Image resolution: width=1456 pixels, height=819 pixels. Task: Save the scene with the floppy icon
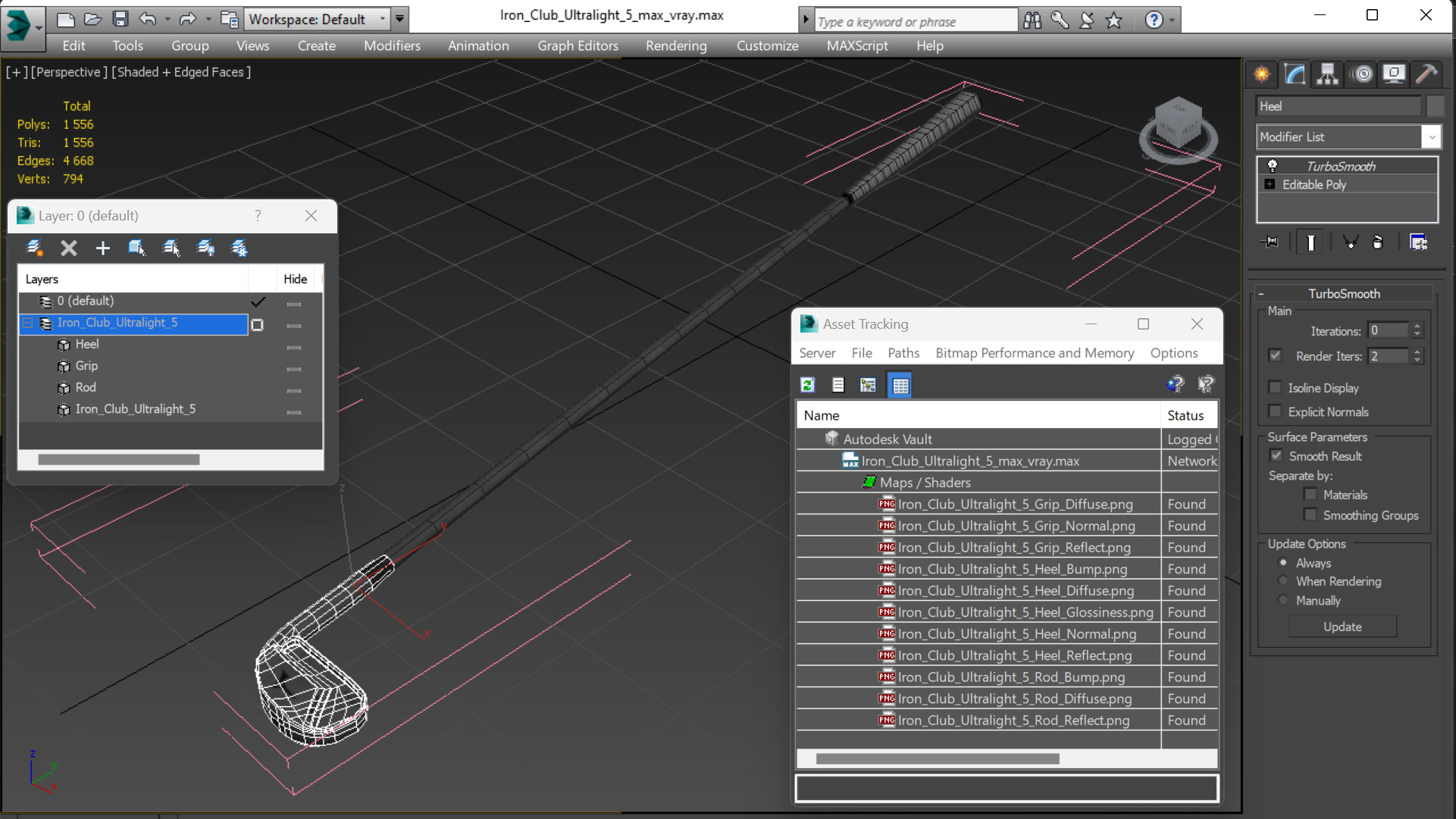[x=121, y=20]
